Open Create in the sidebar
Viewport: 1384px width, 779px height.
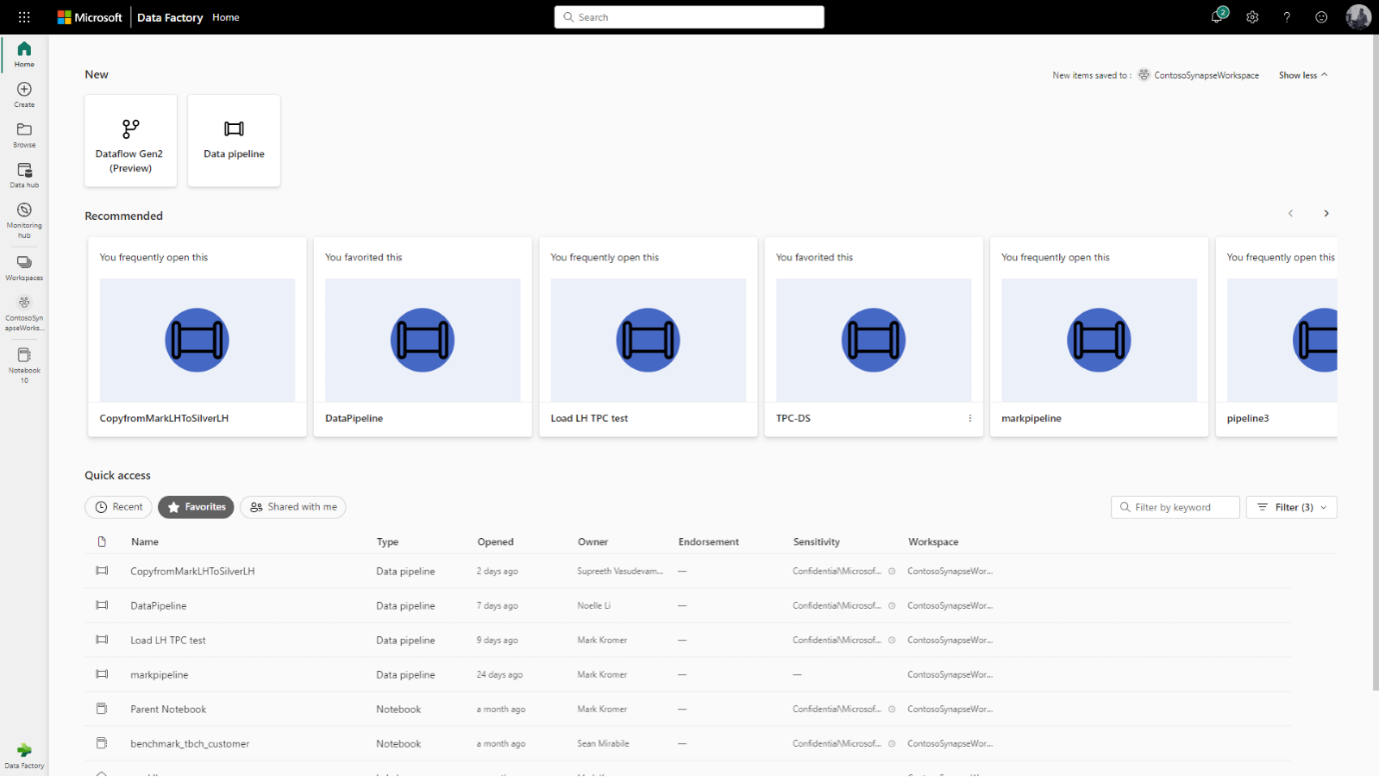coord(24,95)
